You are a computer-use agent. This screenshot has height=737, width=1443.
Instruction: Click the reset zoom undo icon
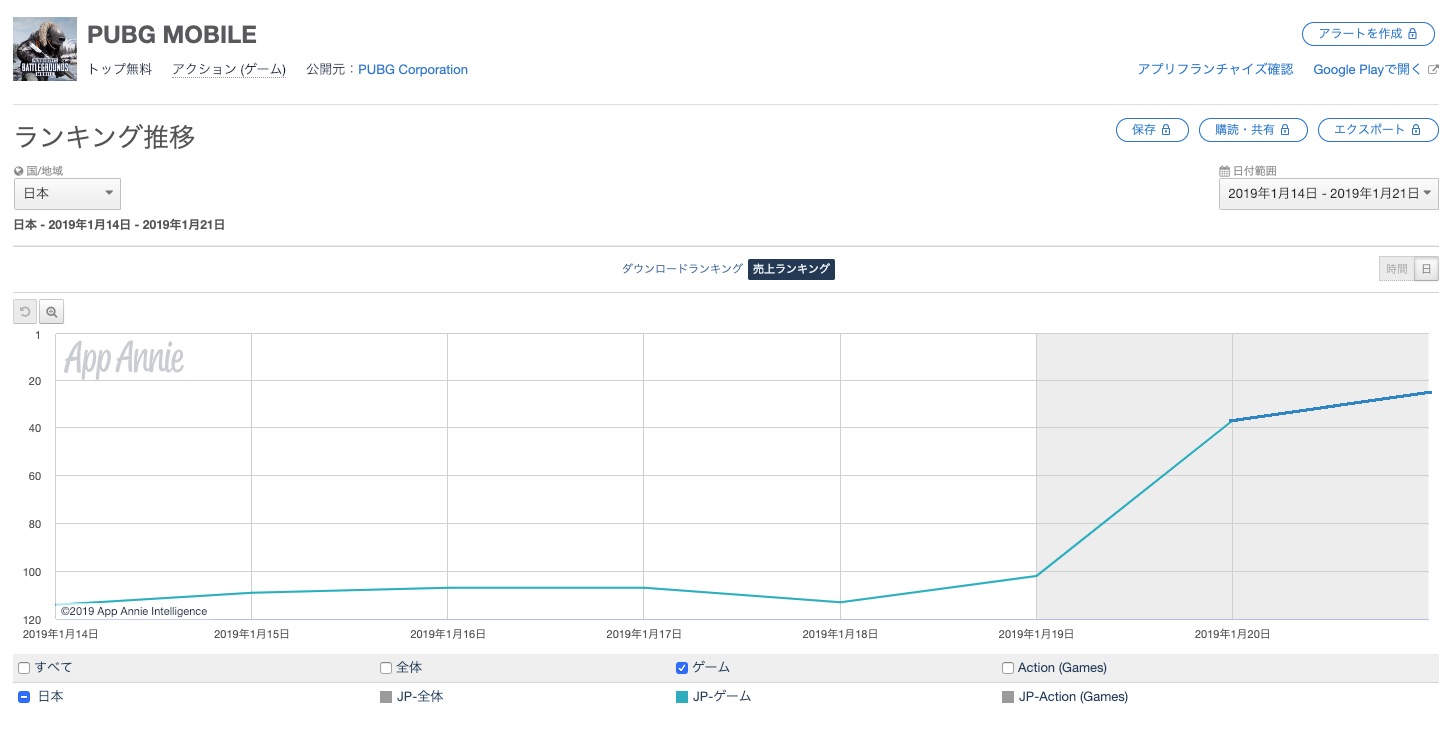coord(25,312)
